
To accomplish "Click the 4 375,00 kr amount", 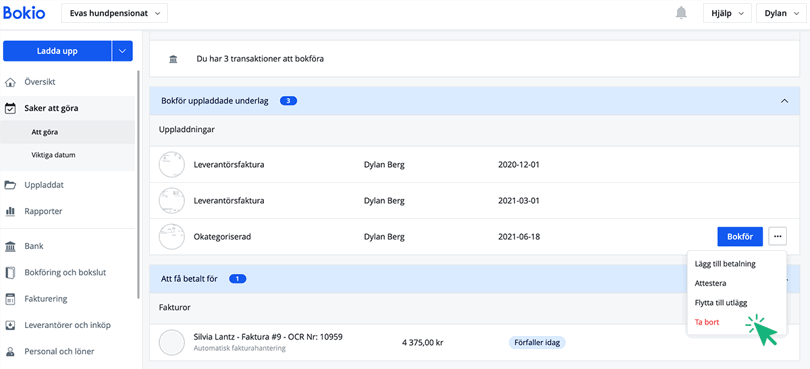I will 424,343.
